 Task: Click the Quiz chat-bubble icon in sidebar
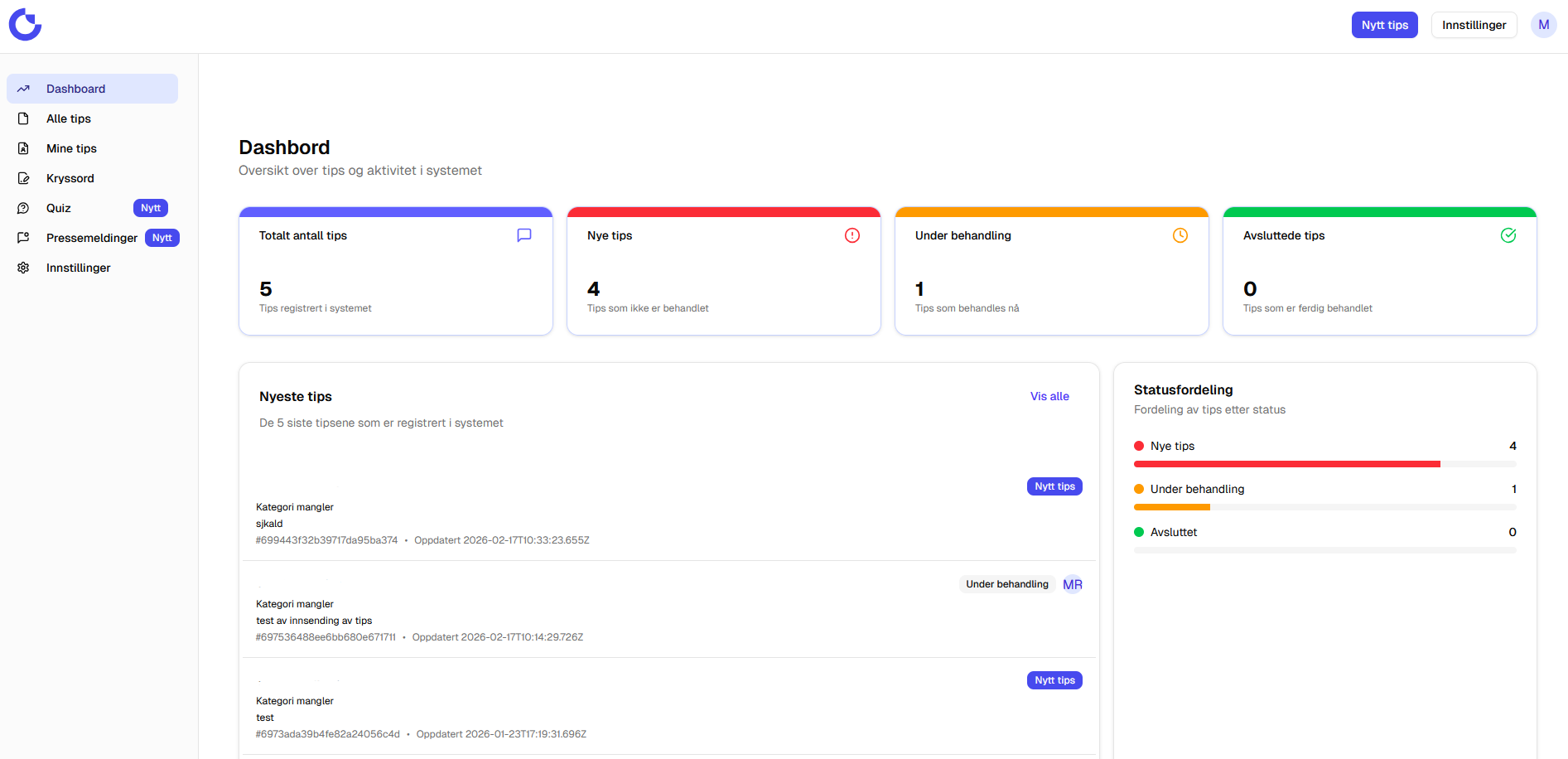[x=23, y=208]
